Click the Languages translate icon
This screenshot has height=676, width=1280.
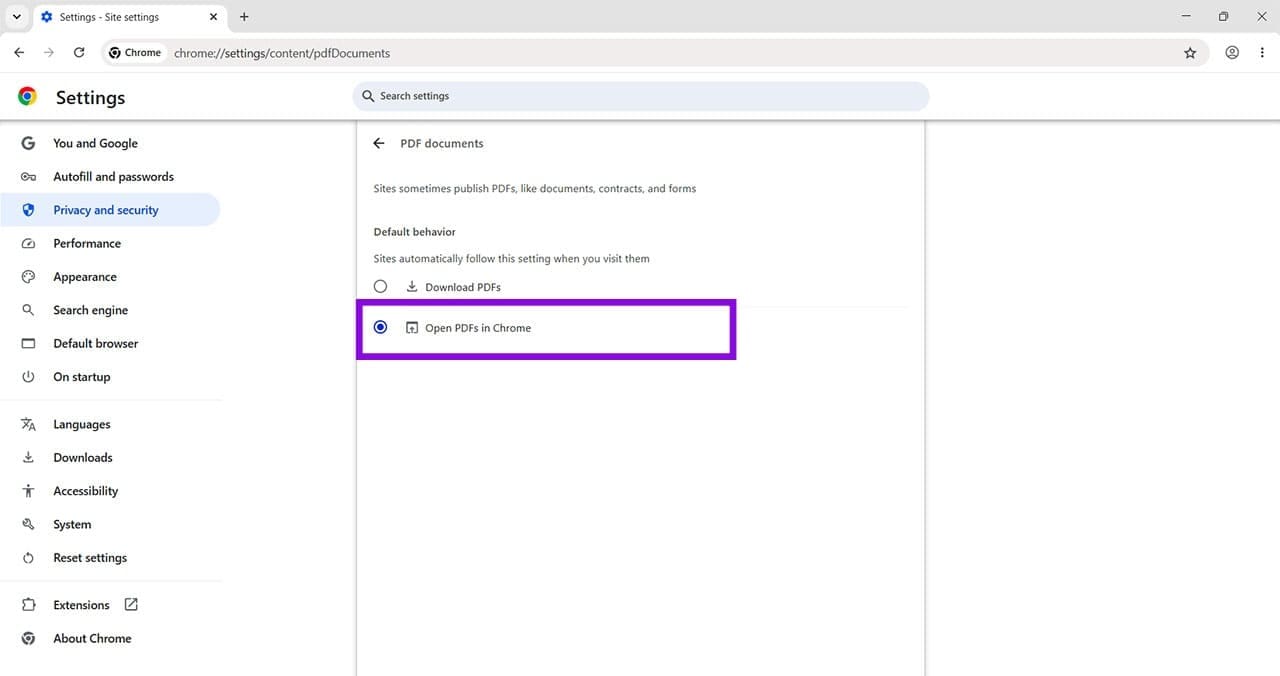(x=28, y=424)
